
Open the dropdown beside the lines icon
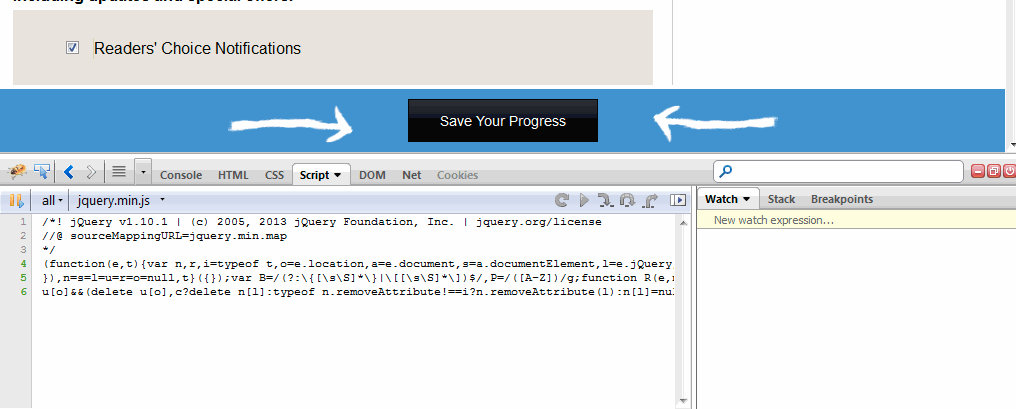[x=143, y=172]
